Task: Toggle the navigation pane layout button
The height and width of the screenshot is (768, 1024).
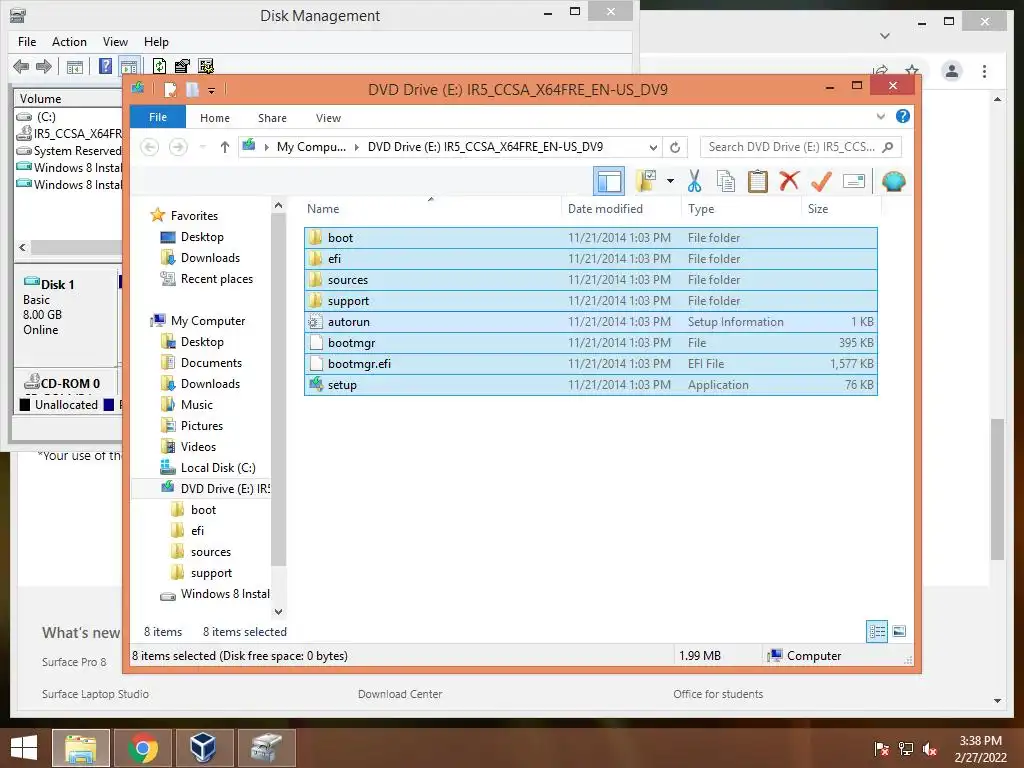Action: [609, 181]
